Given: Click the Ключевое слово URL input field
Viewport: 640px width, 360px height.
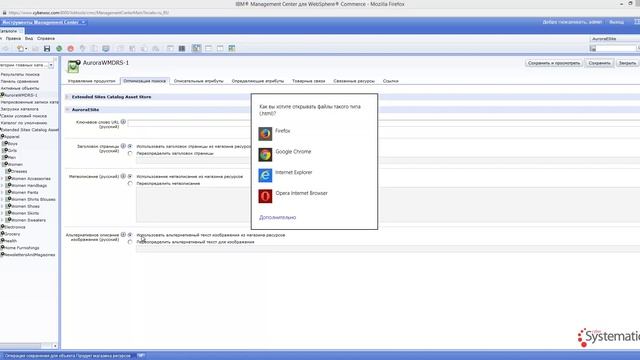Looking at the screenshot, I should (x=189, y=123).
